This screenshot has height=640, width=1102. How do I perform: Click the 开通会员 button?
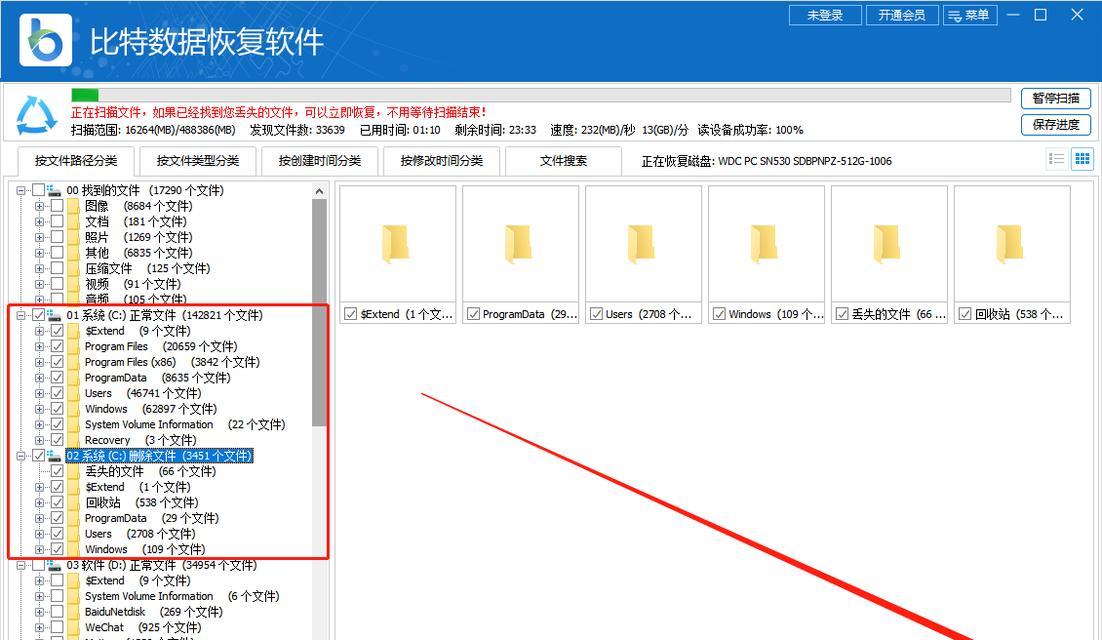click(902, 15)
